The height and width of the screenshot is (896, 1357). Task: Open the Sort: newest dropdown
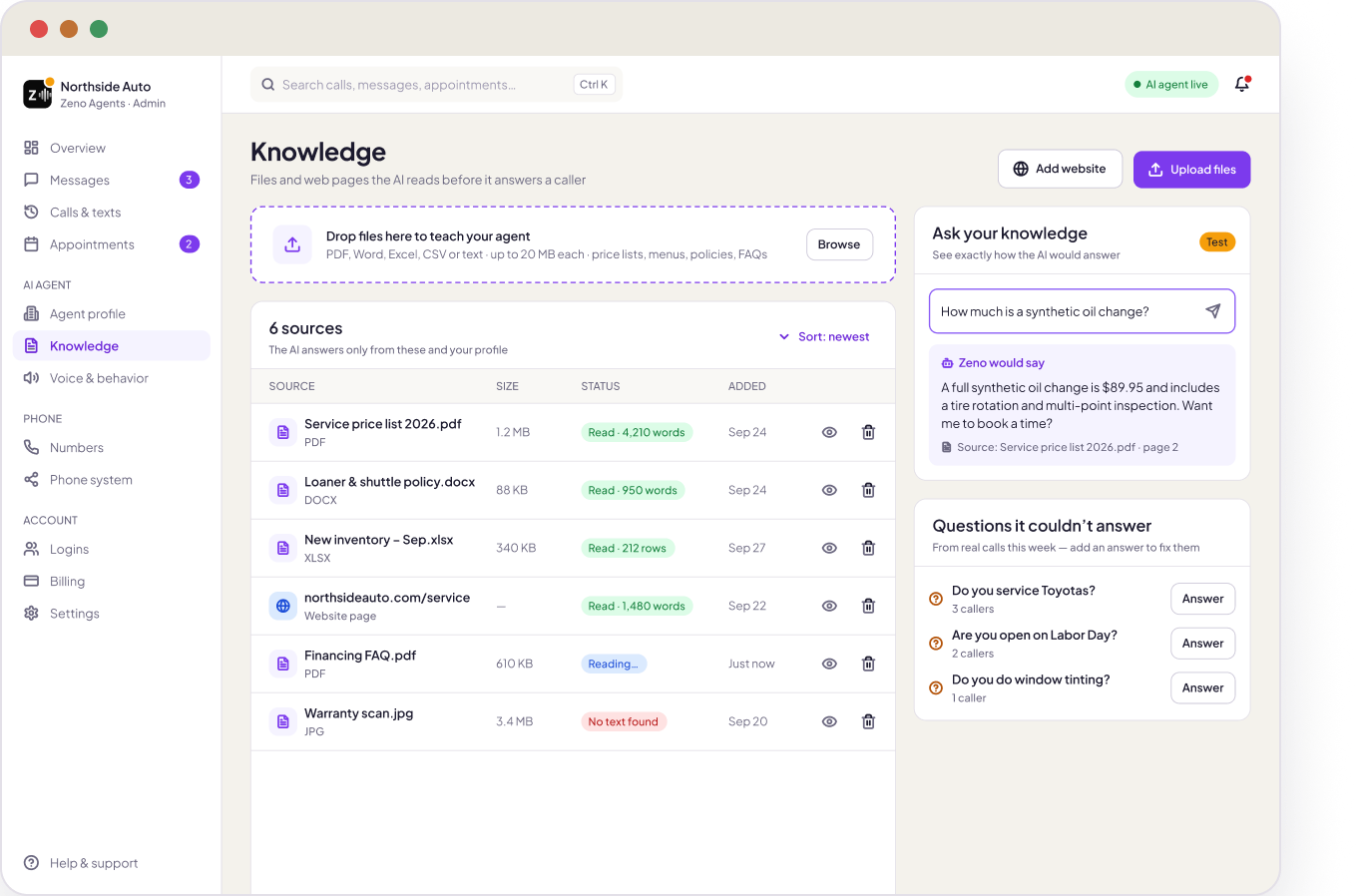click(824, 337)
